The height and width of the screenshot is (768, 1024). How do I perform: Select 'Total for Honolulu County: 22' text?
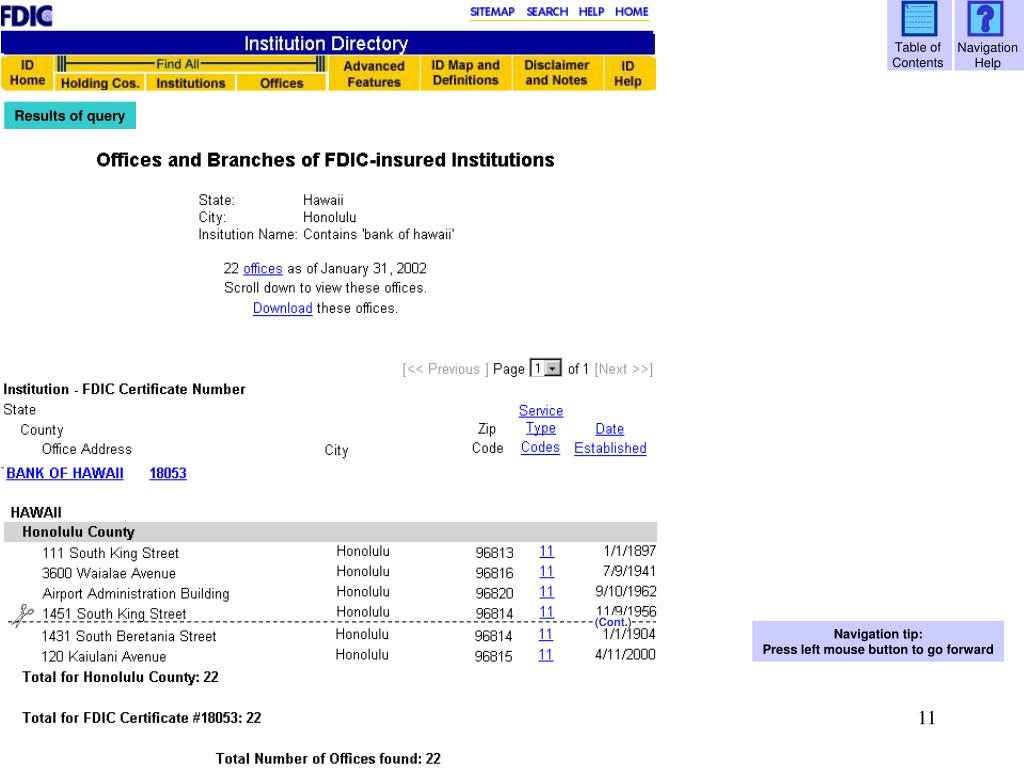point(120,677)
